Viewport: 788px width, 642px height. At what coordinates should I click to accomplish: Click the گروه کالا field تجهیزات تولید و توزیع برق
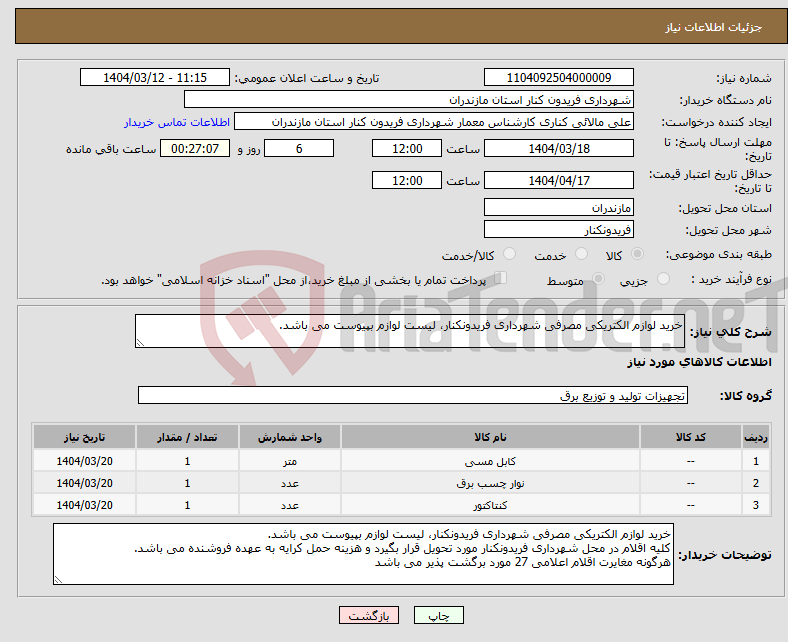click(413, 396)
